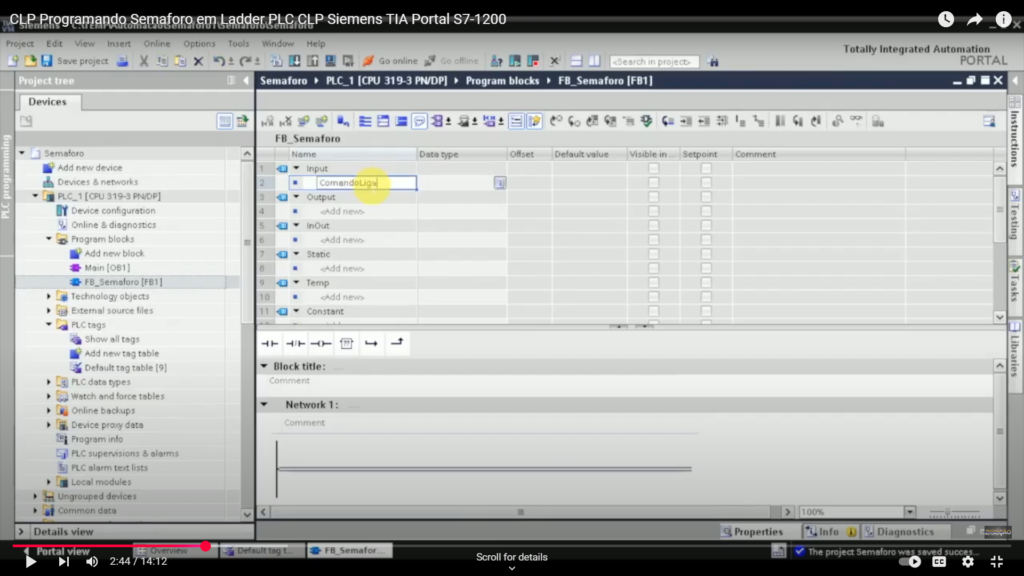The width and height of the screenshot is (1024, 576).
Task: Click the Cut scissors icon
Action: (x=144, y=61)
